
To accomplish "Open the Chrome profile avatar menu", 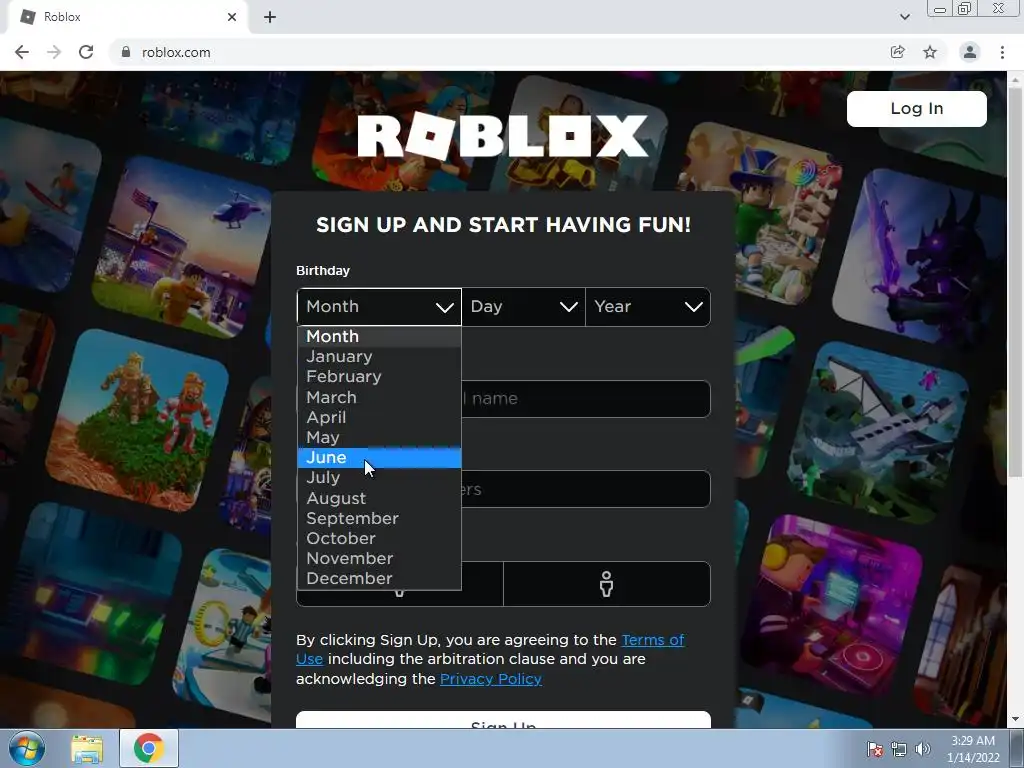I will (x=970, y=52).
